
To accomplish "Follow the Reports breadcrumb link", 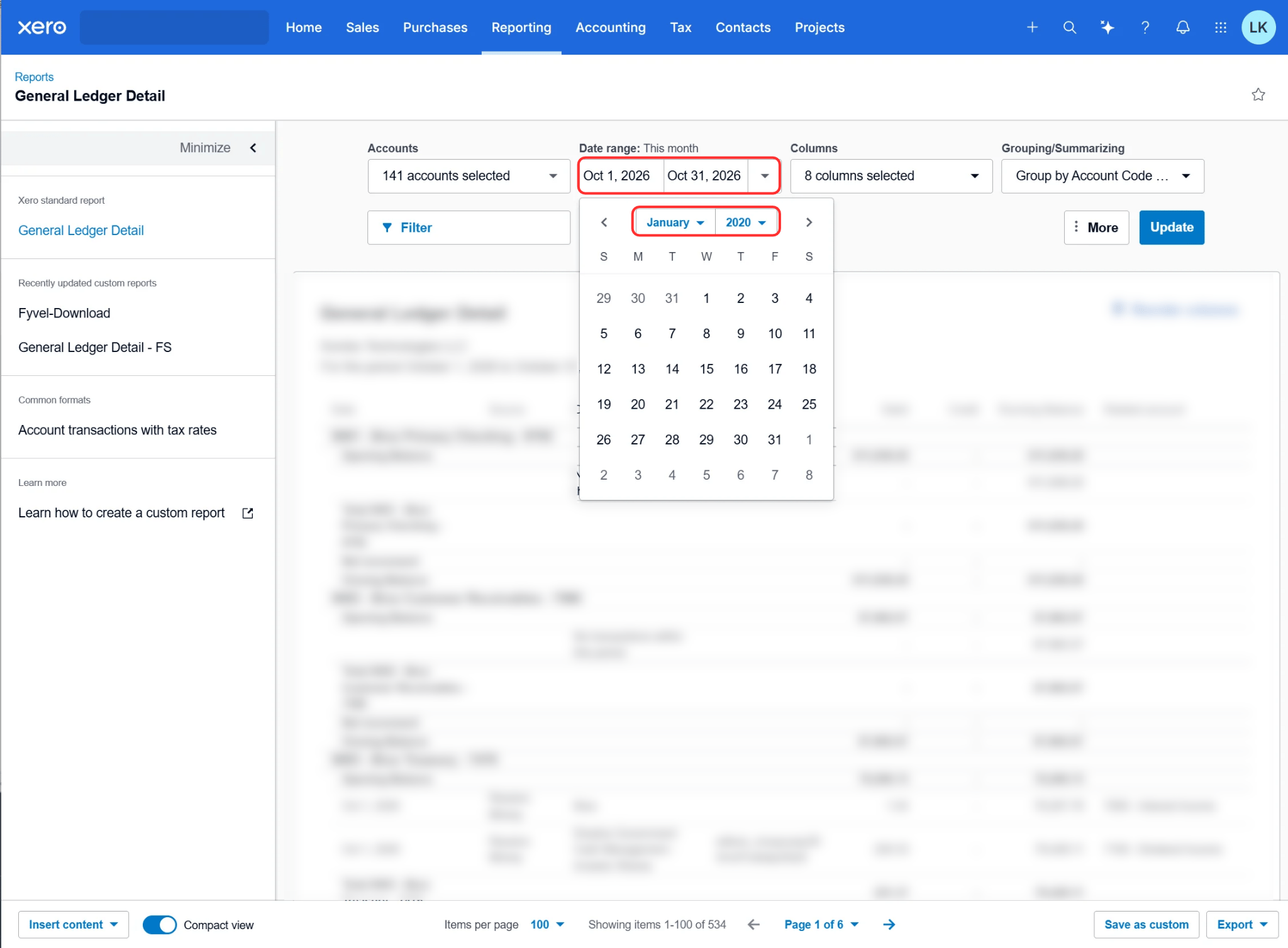I will [x=34, y=77].
